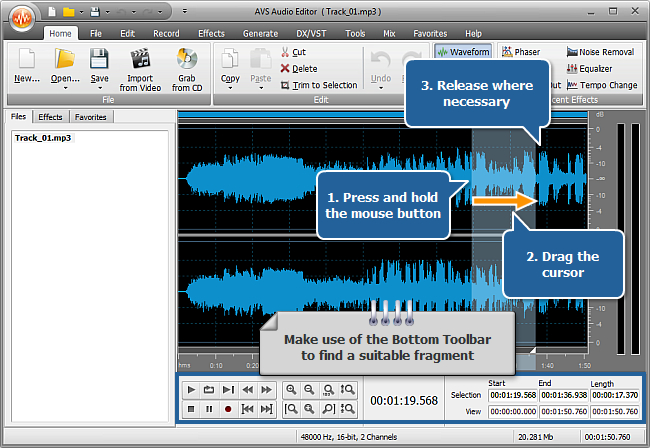Open the Effects ribbon tab
Image resolution: width=650 pixels, height=448 pixels.
(211, 34)
